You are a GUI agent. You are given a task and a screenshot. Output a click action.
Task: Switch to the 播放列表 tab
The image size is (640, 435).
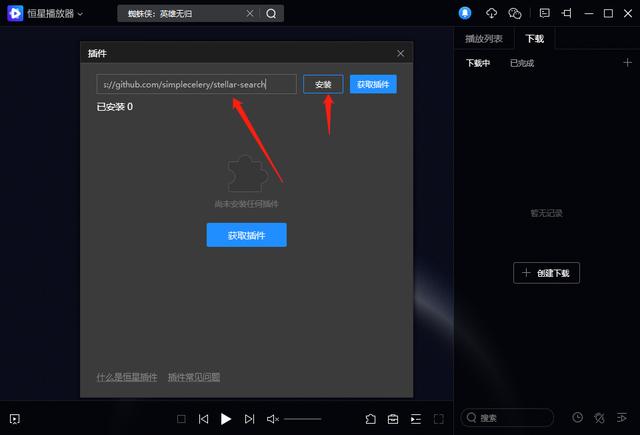coord(484,39)
